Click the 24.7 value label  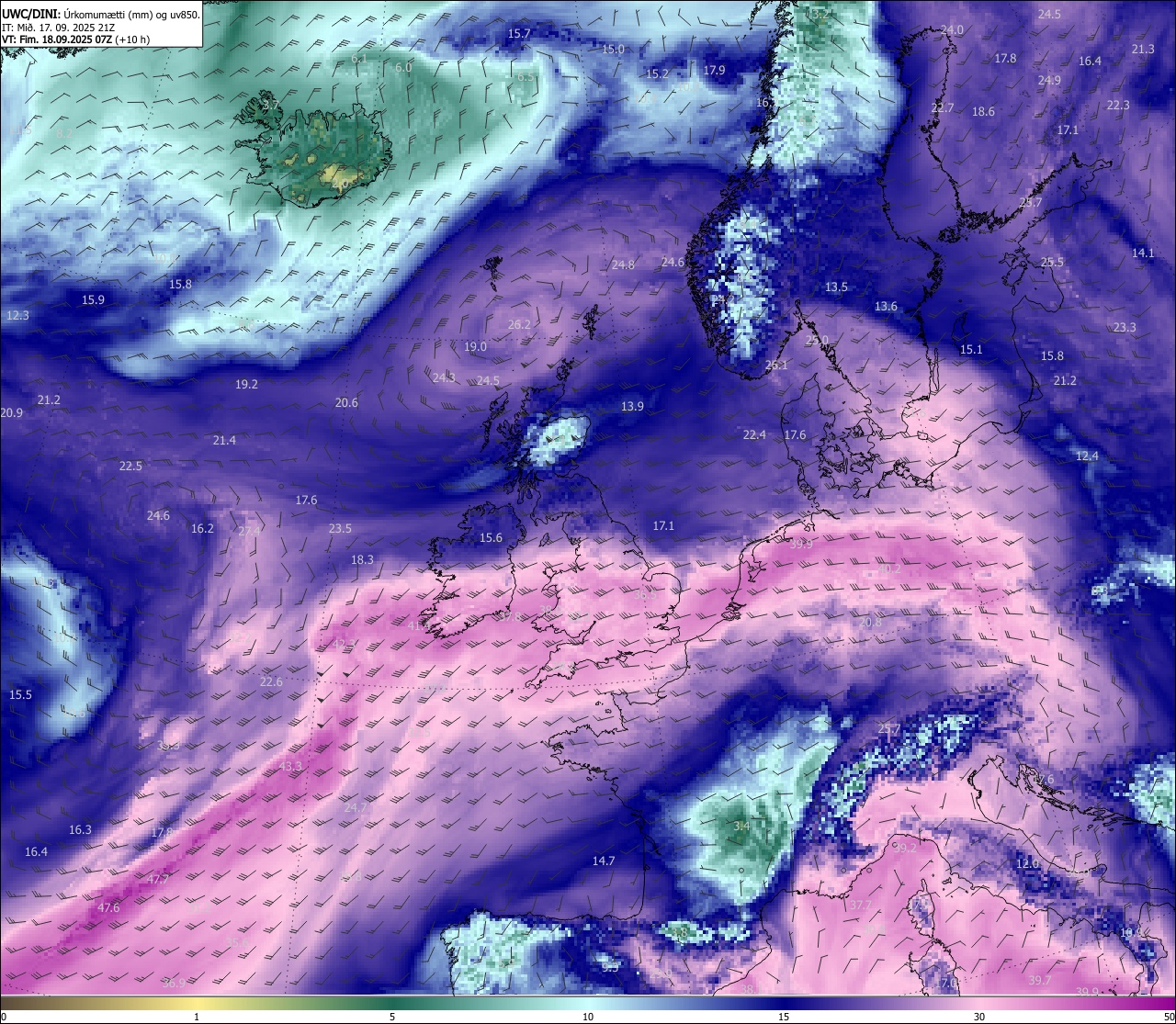click(356, 808)
